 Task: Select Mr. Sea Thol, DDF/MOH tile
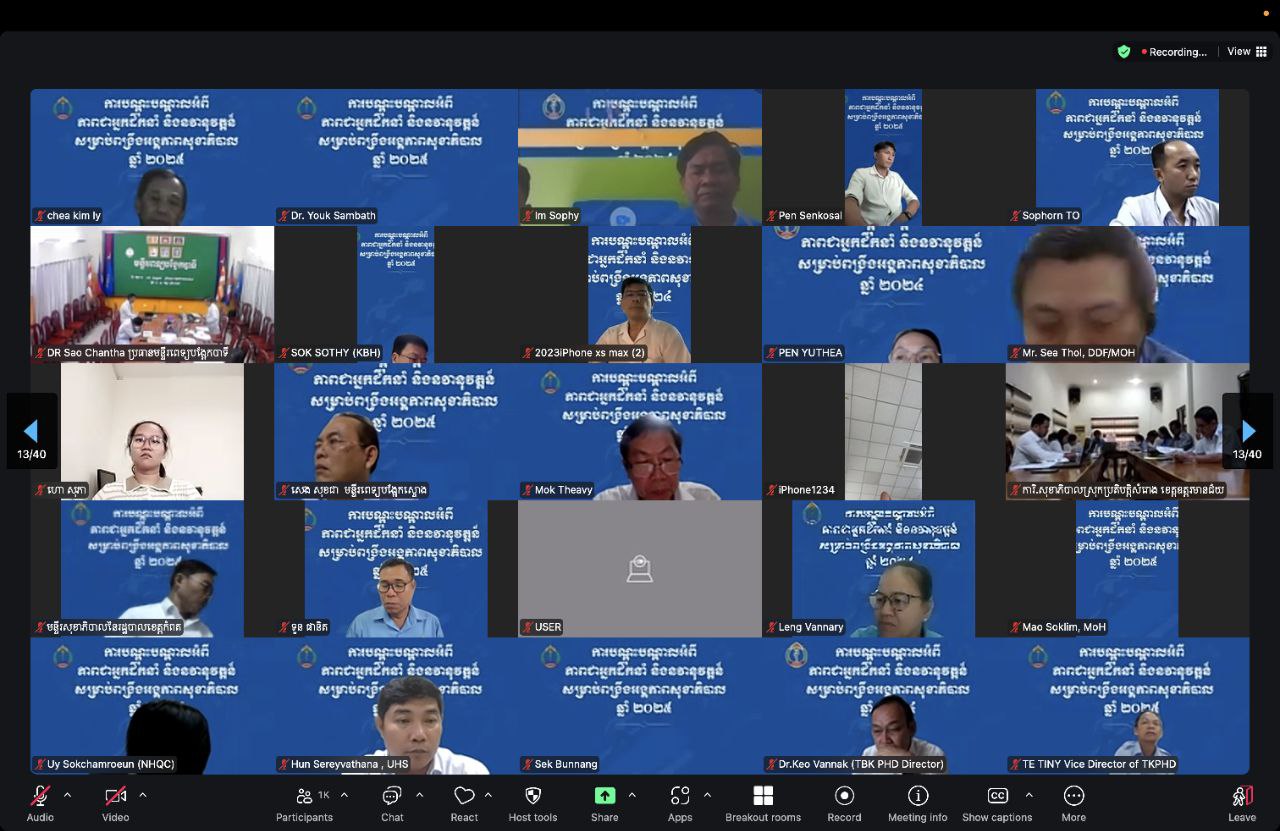[x=1128, y=294]
